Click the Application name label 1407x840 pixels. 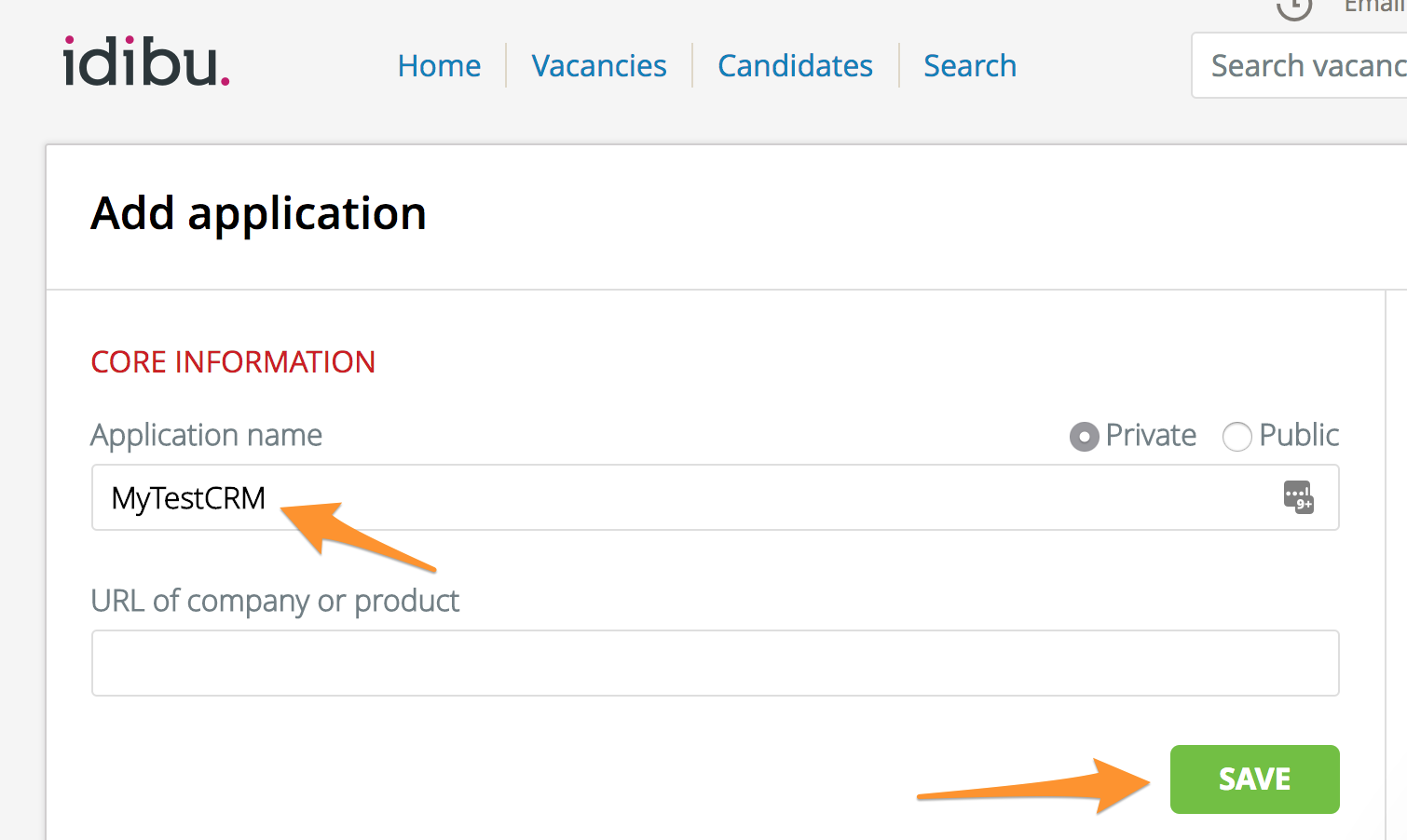click(x=206, y=435)
